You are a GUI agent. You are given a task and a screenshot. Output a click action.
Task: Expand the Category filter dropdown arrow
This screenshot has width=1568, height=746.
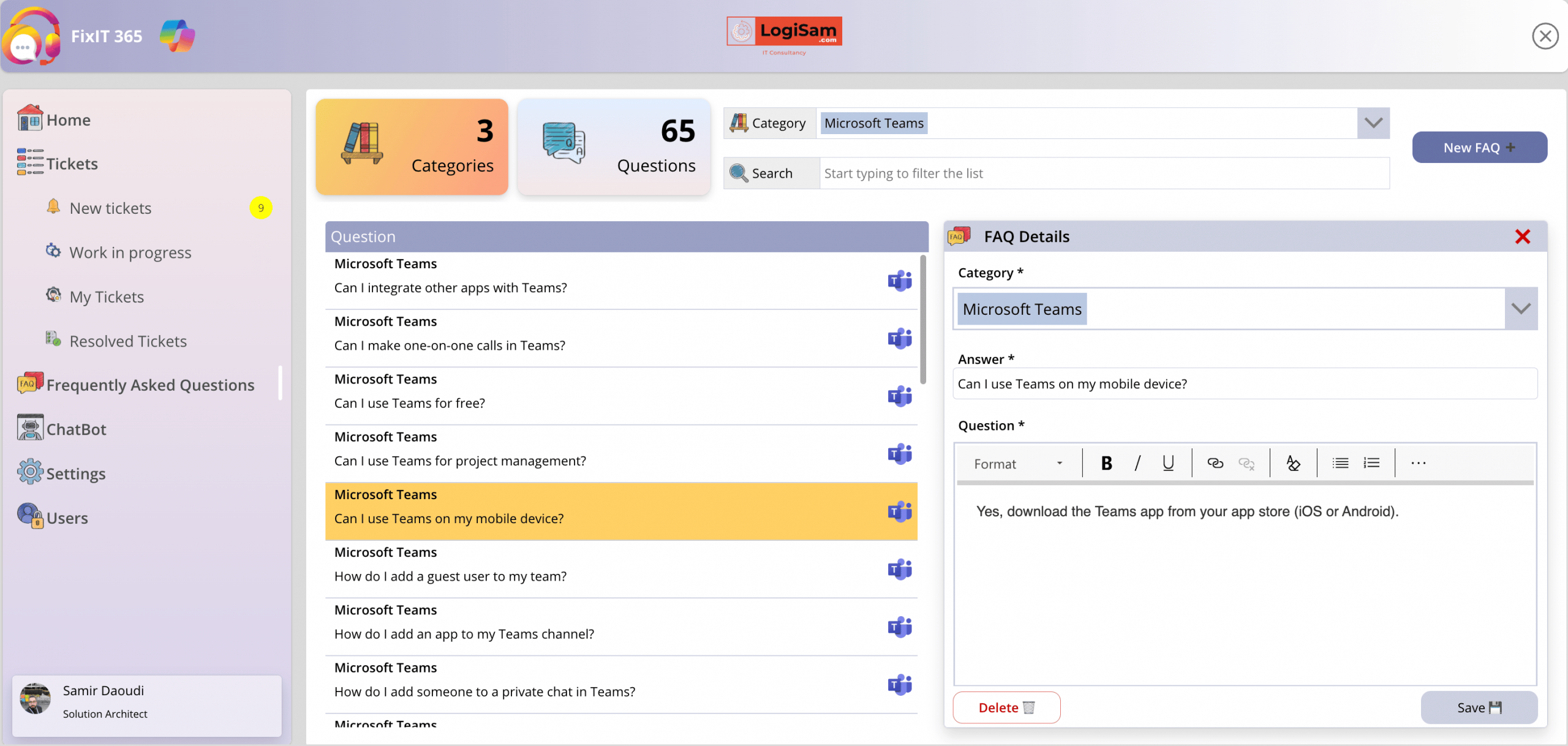1373,123
